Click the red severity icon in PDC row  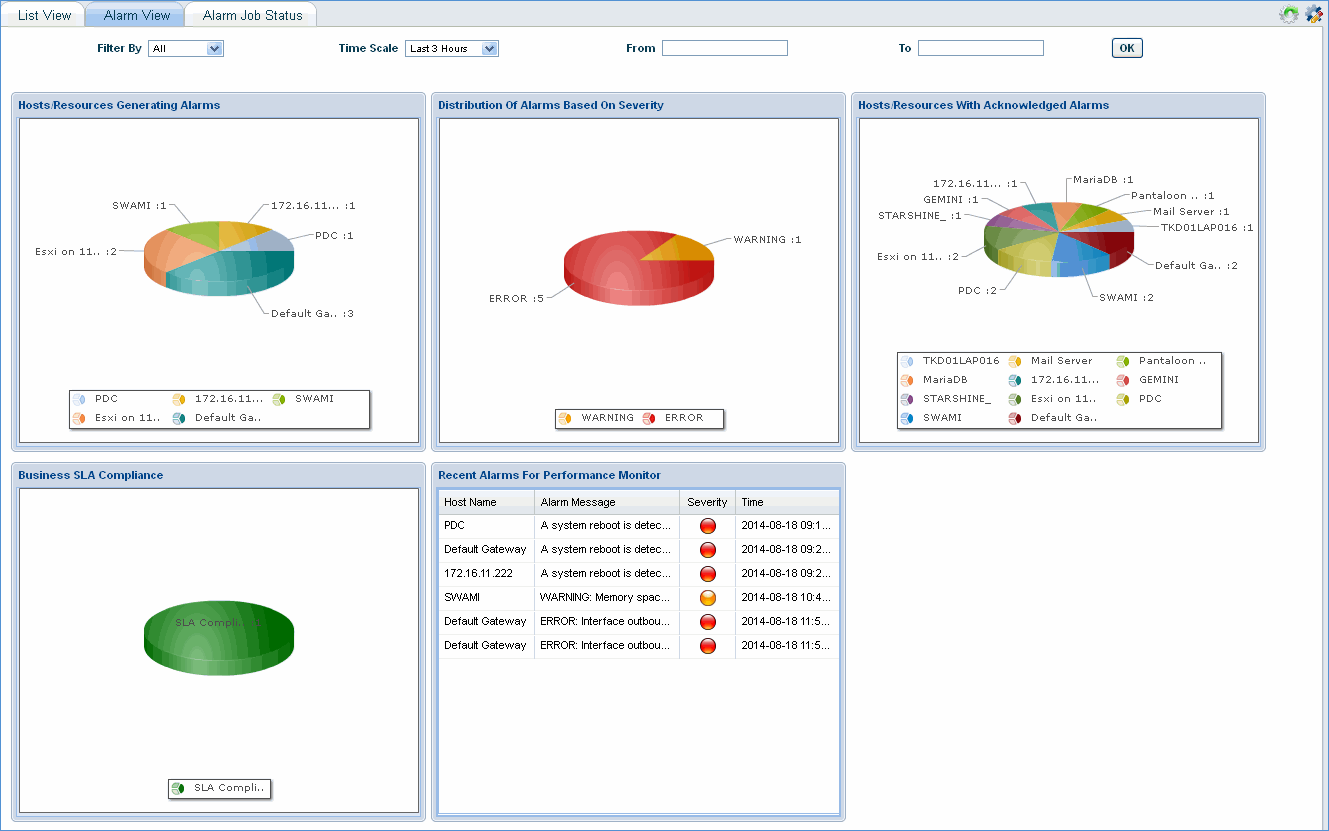708,526
